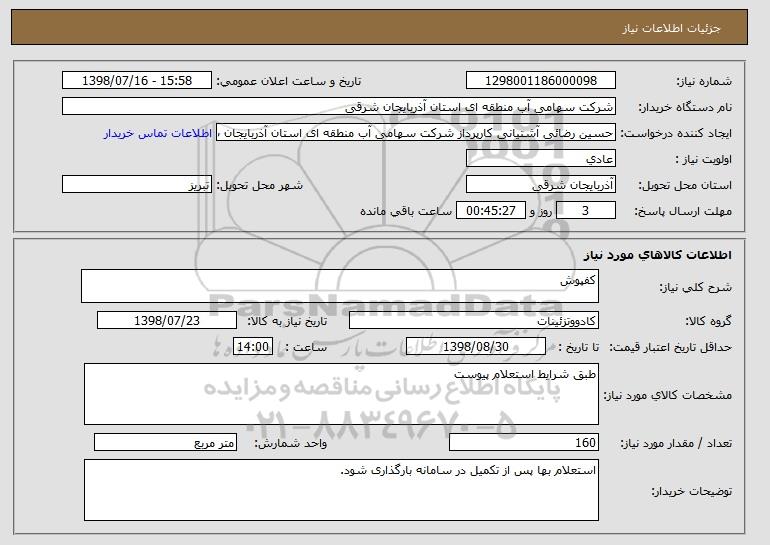
Task: Select the goods group field کادووتزئینات
Action: pos(474,321)
